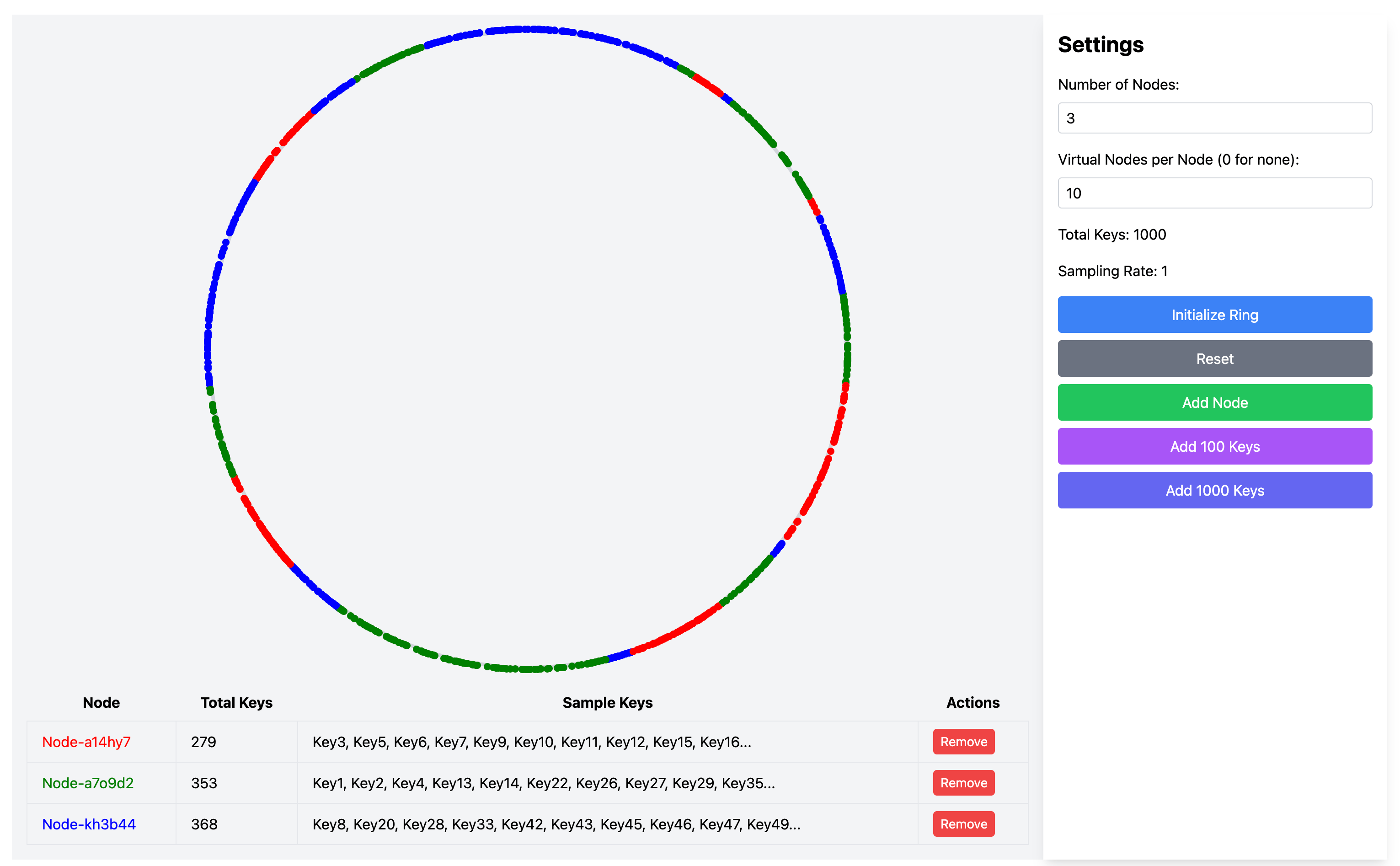Screen dimensions: 1400x866
Task: Click the Add 1000 Keys button
Action: tap(1214, 490)
